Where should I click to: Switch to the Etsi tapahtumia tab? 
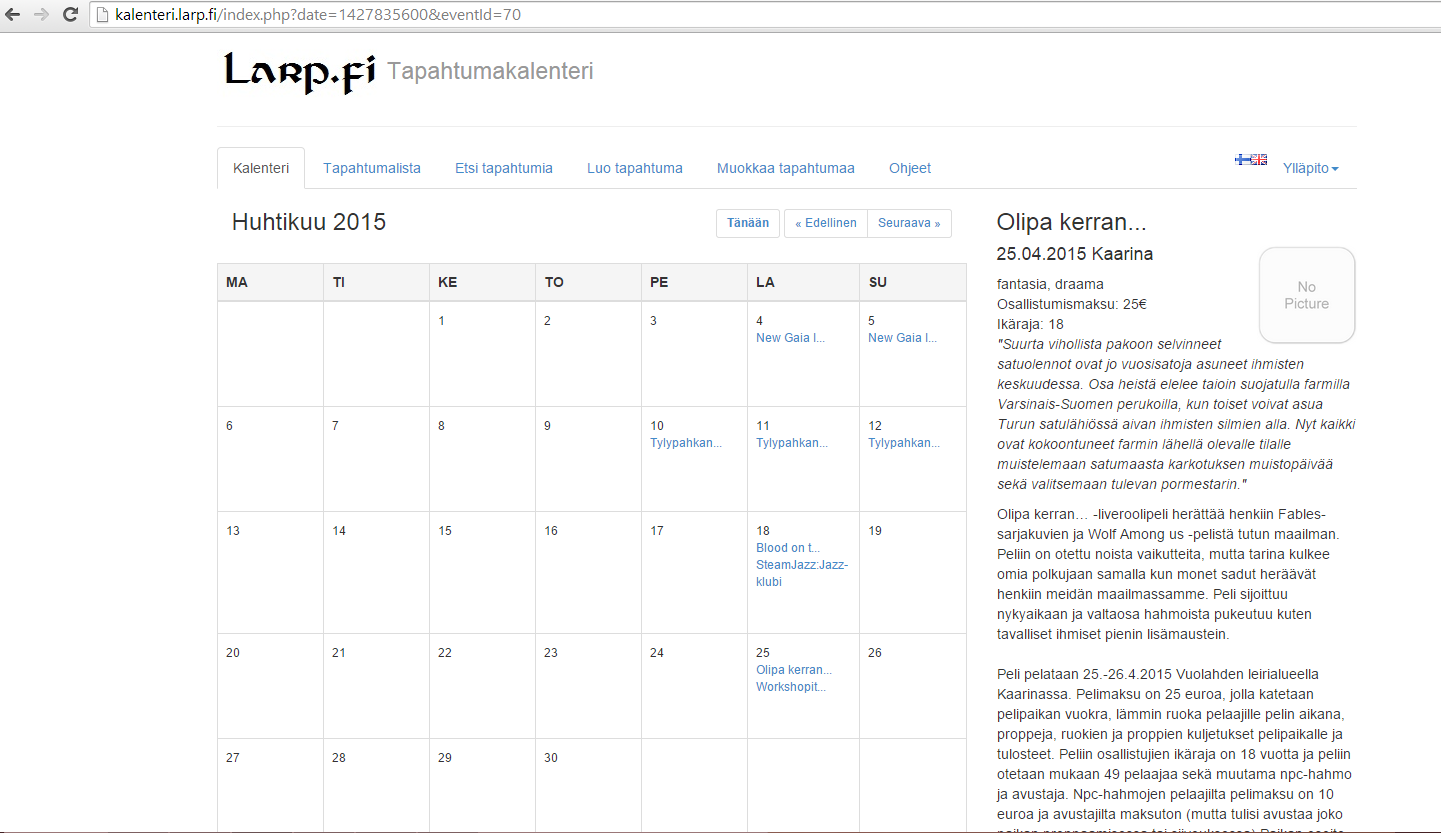[503, 168]
